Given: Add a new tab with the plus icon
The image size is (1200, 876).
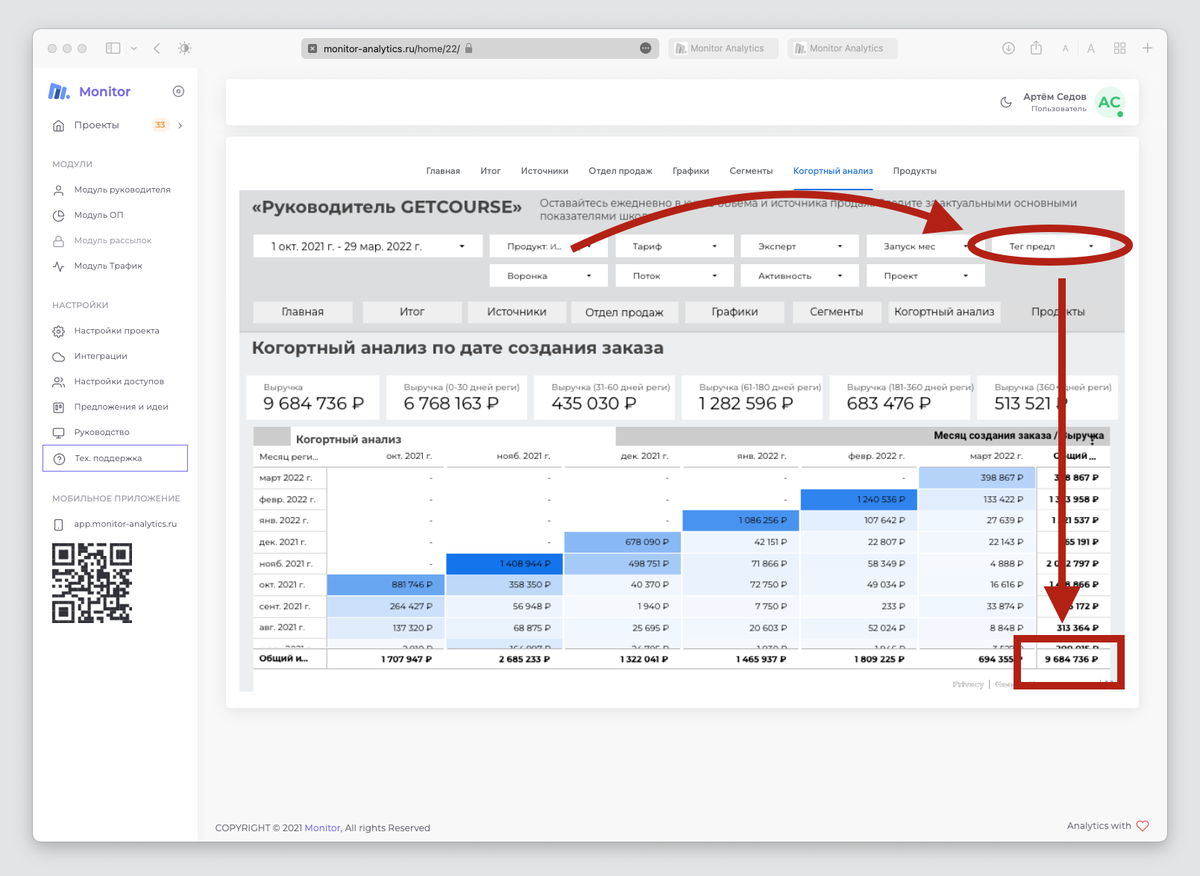Looking at the screenshot, I should [1148, 48].
